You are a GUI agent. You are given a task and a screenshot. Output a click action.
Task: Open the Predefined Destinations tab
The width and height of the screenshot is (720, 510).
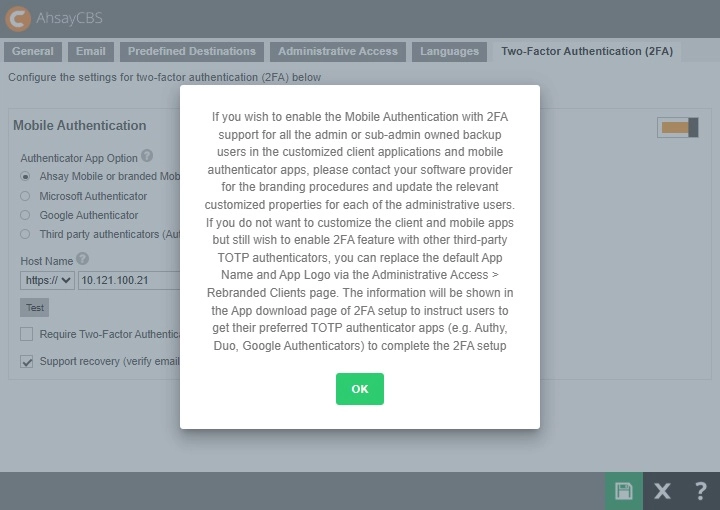pos(192,51)
